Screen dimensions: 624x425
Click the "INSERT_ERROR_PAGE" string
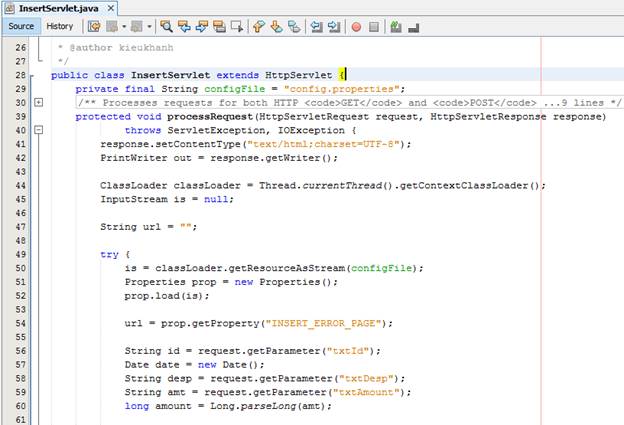click(x=324, y=323)
